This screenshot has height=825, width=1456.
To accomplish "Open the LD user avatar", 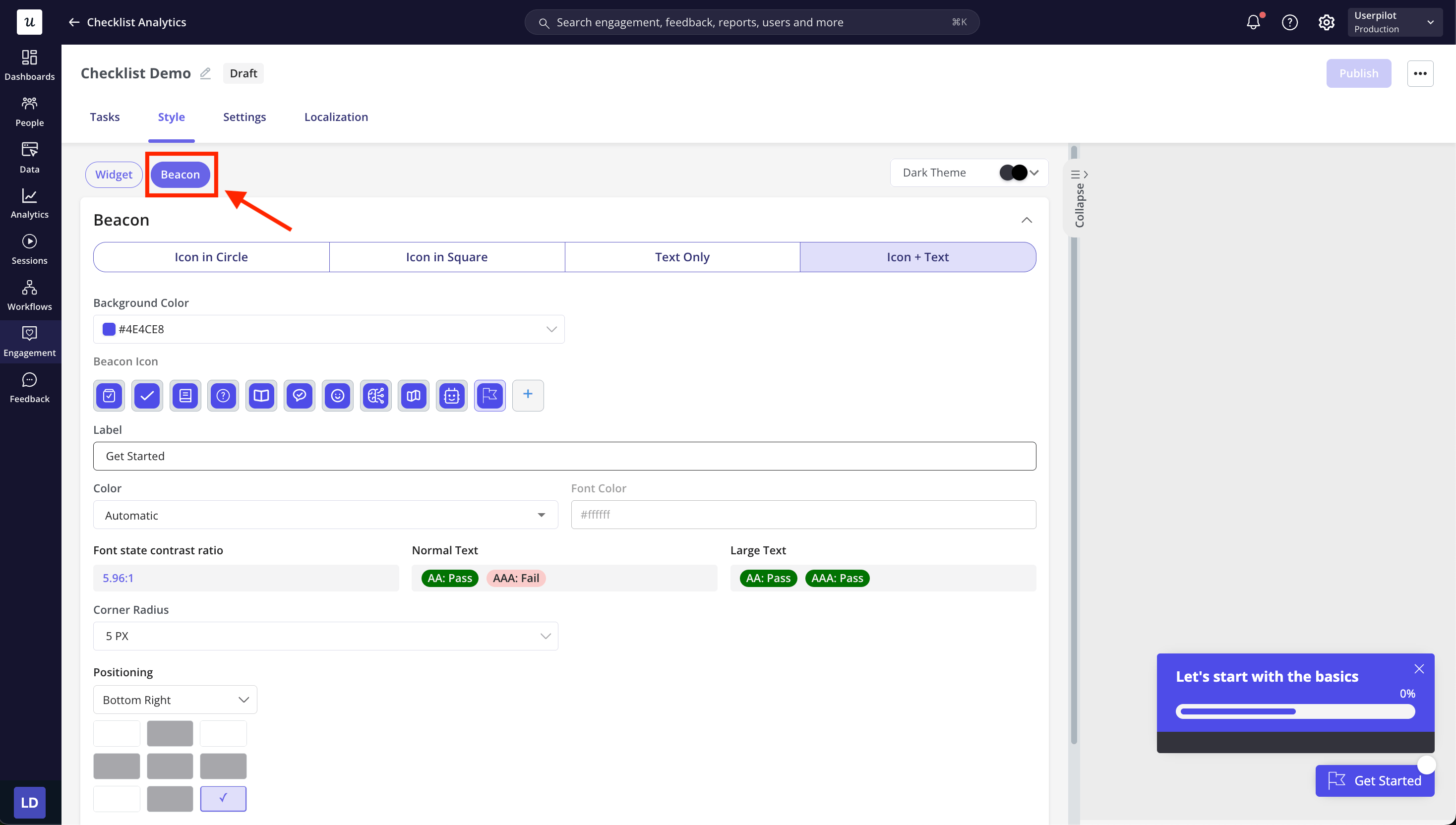I will coord(29,802).
